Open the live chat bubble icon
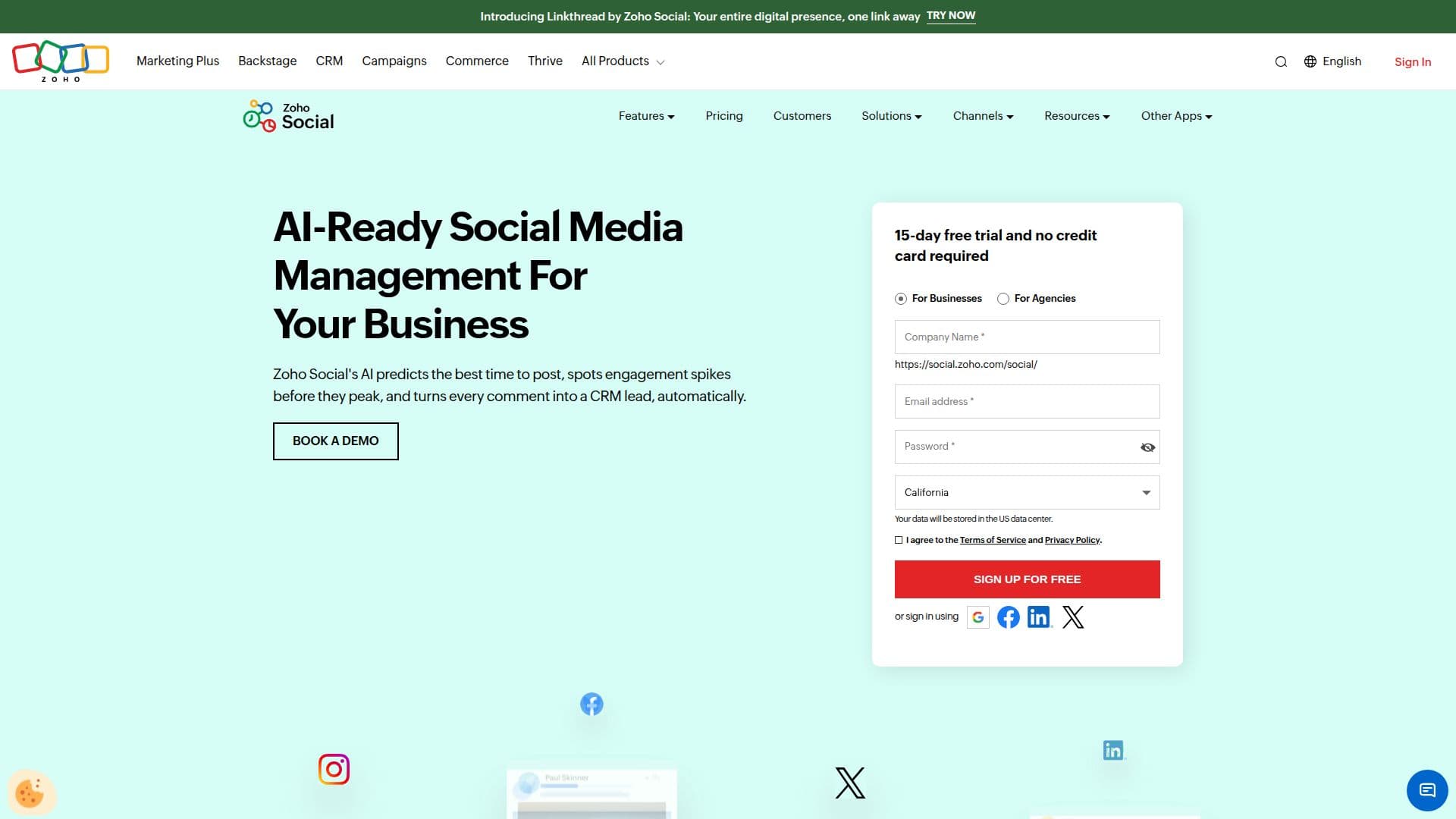This screenshot has height=819, width=1456. 1427,790
